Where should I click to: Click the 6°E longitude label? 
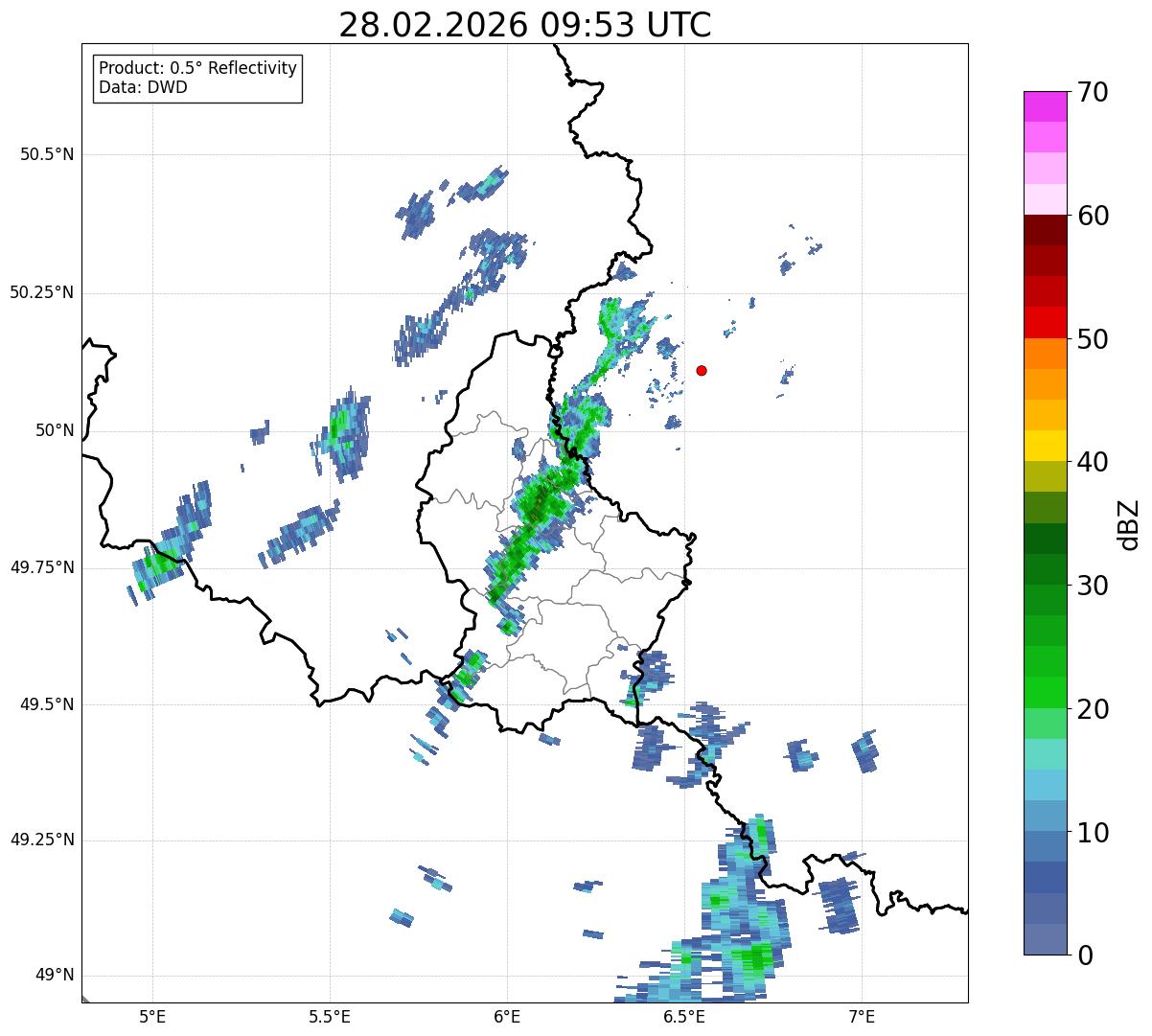pos(507,1016)
